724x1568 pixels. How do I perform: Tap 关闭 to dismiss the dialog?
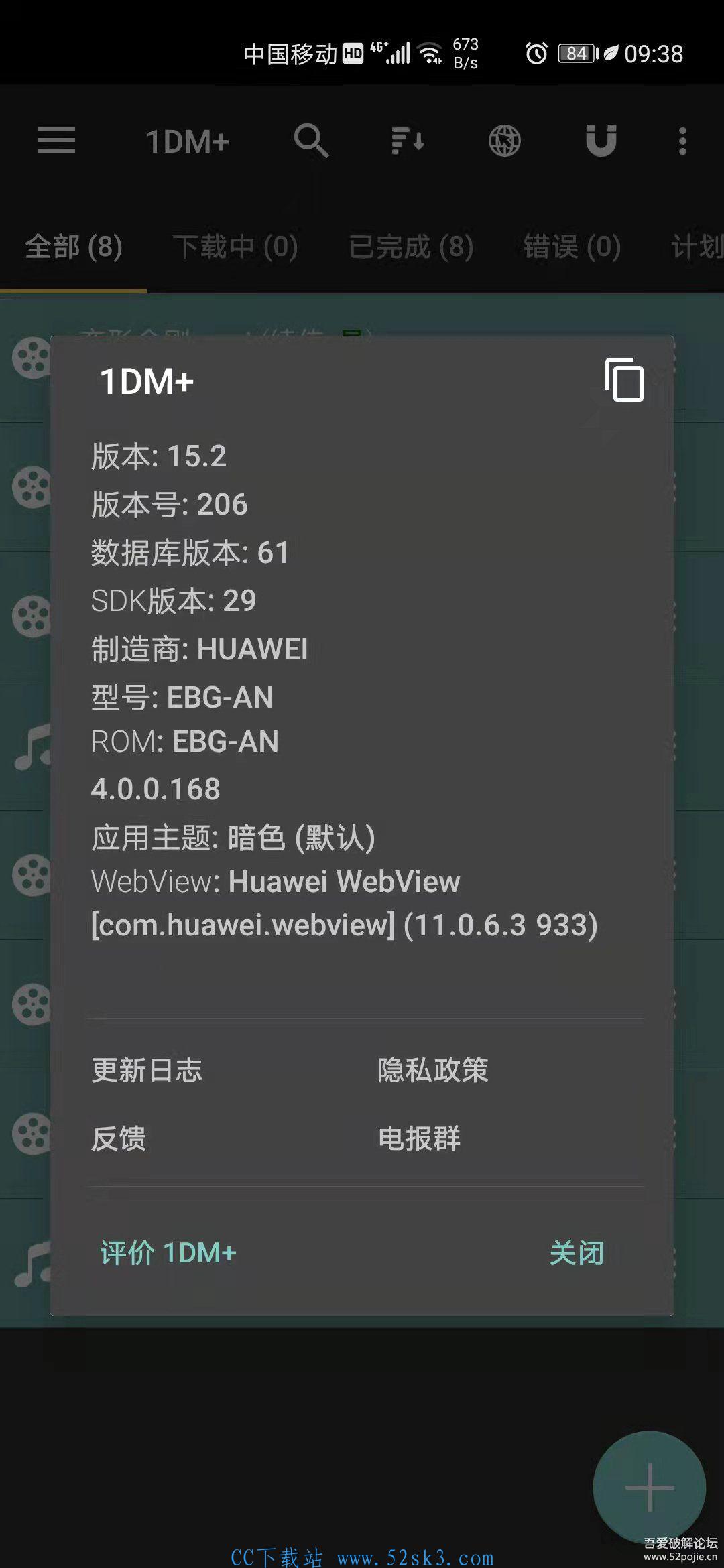tap(577, 1253)
